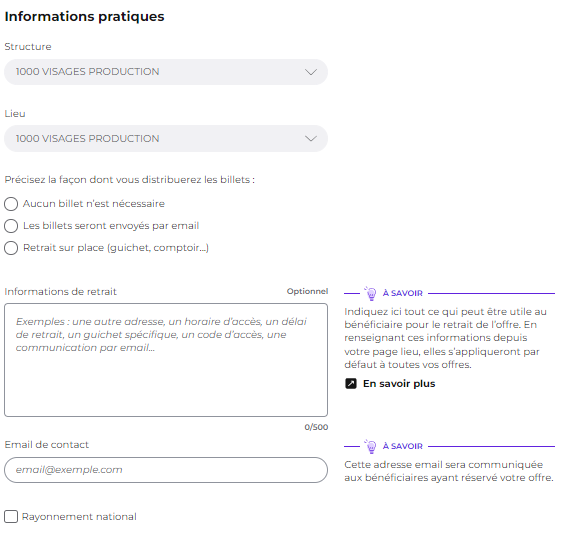562x540 pixels.
Task: Click into the Email de contact field
Action: (166, 470)
